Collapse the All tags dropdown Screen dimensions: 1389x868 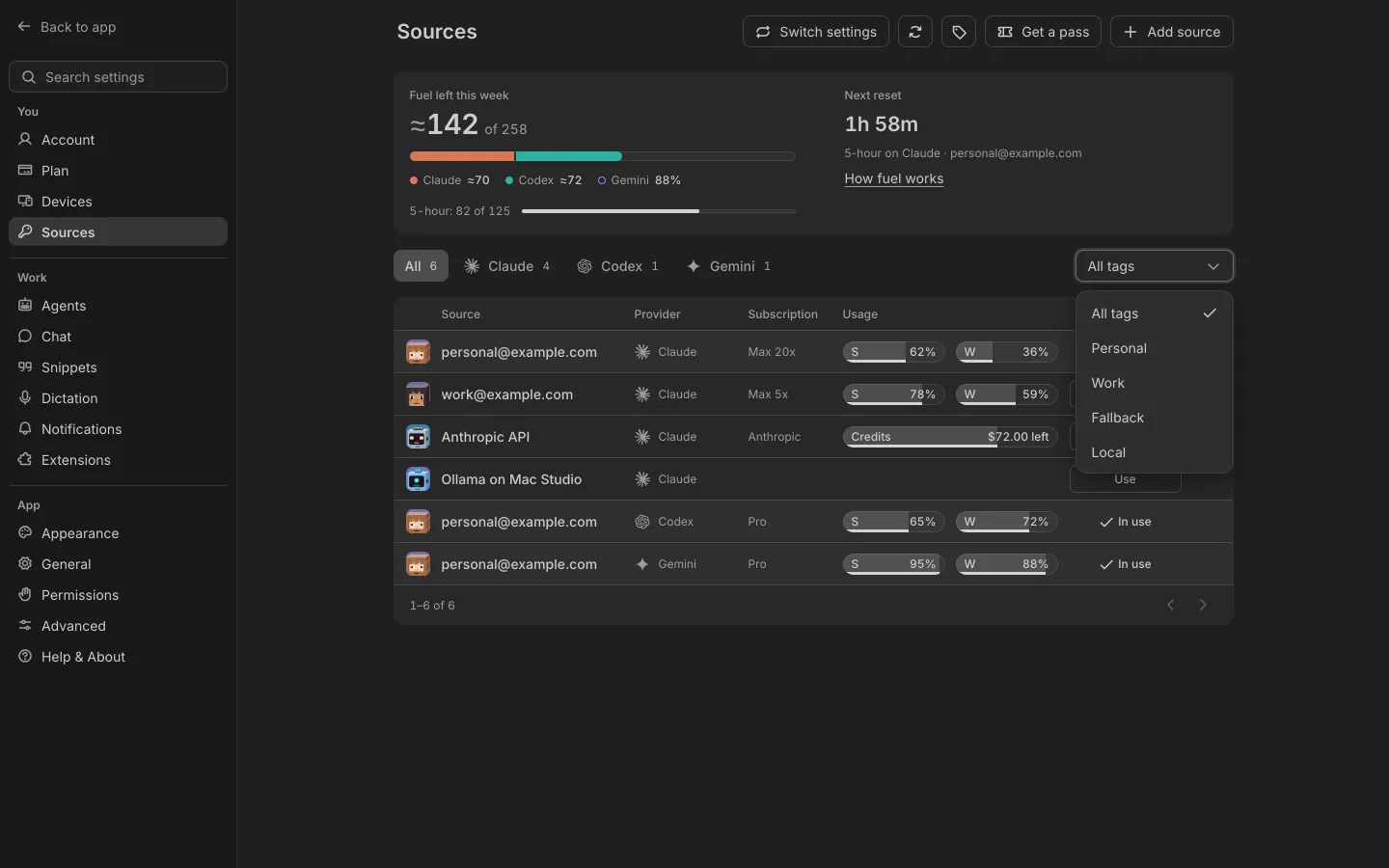tap(1154, 266)
